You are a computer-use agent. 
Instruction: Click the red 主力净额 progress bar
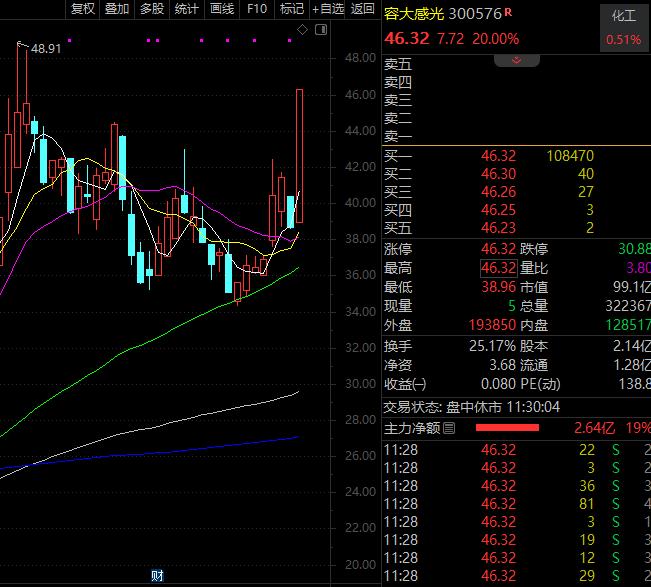pos(507,428)
